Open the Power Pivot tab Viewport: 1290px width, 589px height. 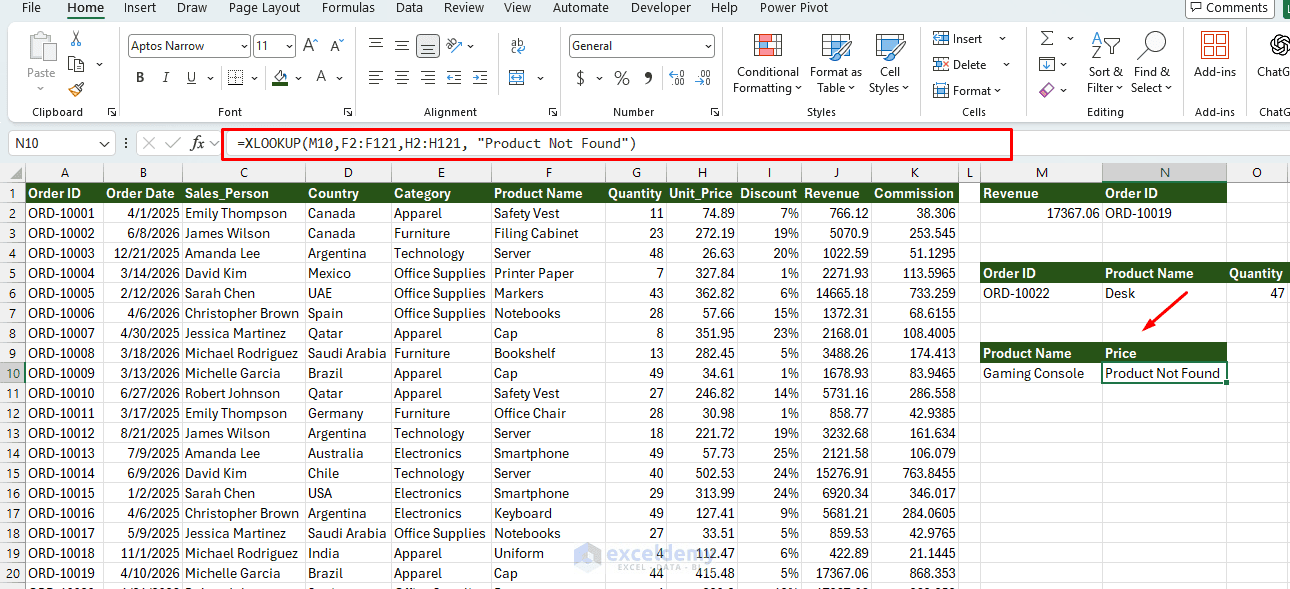794,8
